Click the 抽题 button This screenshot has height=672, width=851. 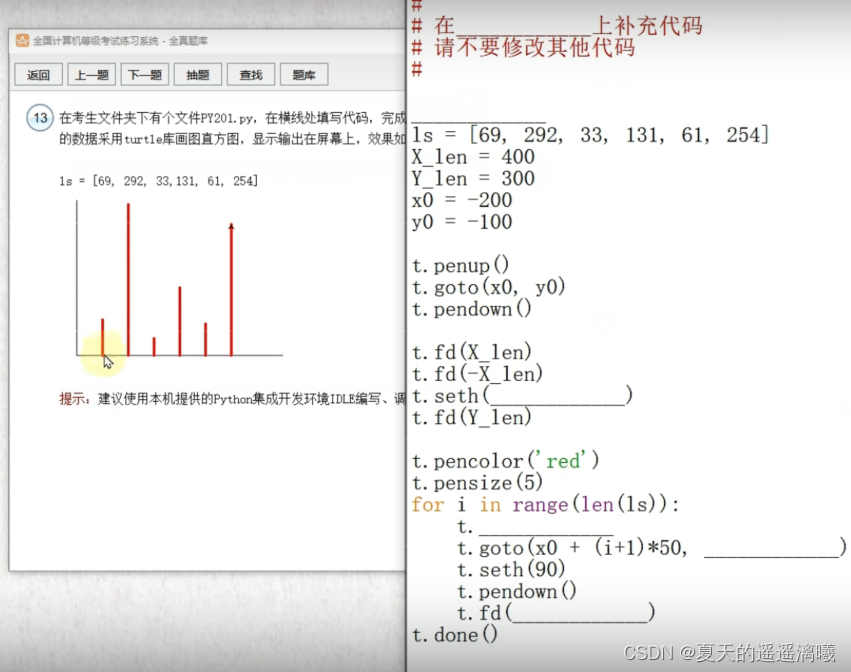198,74
